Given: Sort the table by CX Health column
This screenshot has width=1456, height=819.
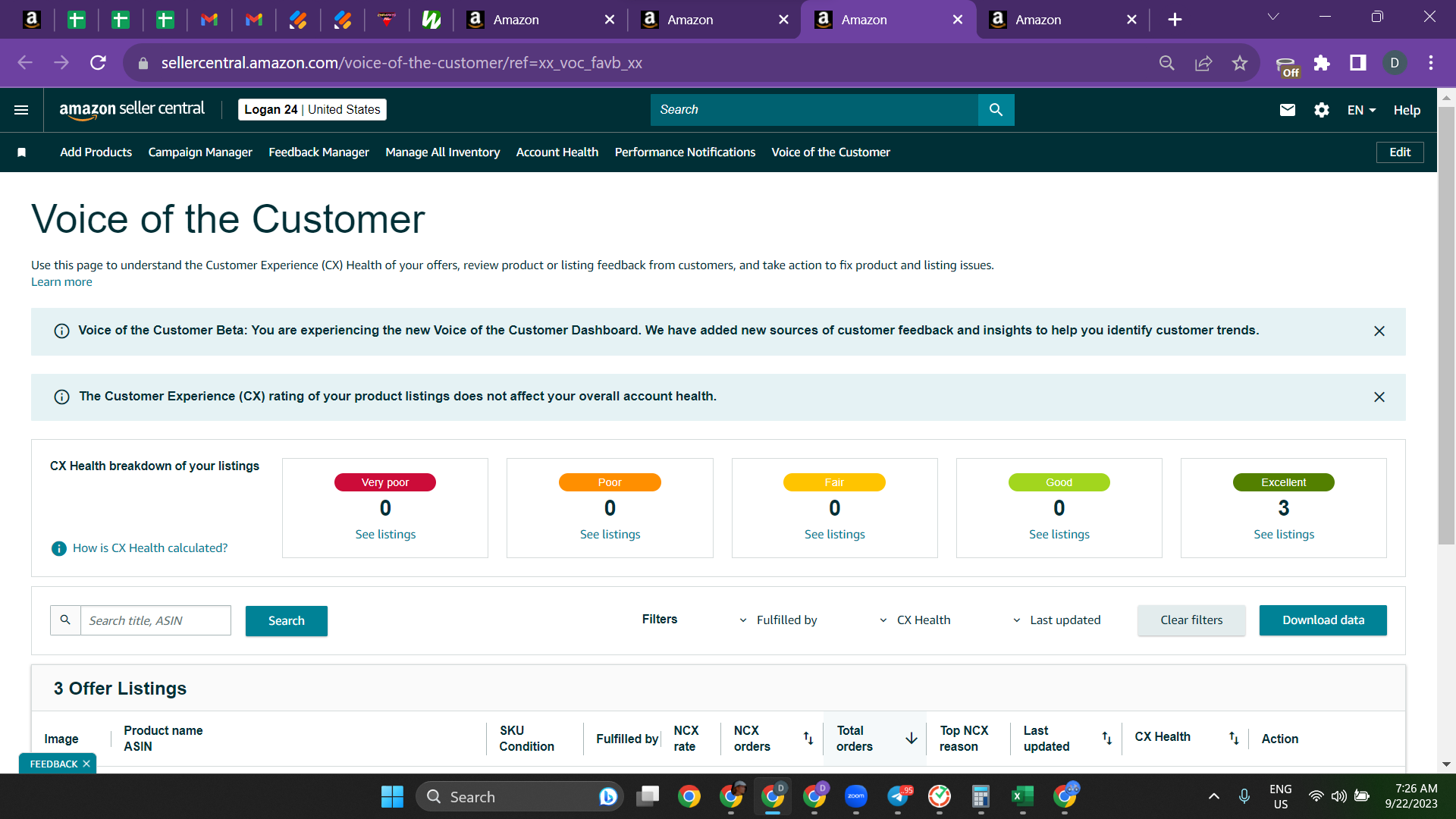Looking at the screenshot, I should 1234,739.
